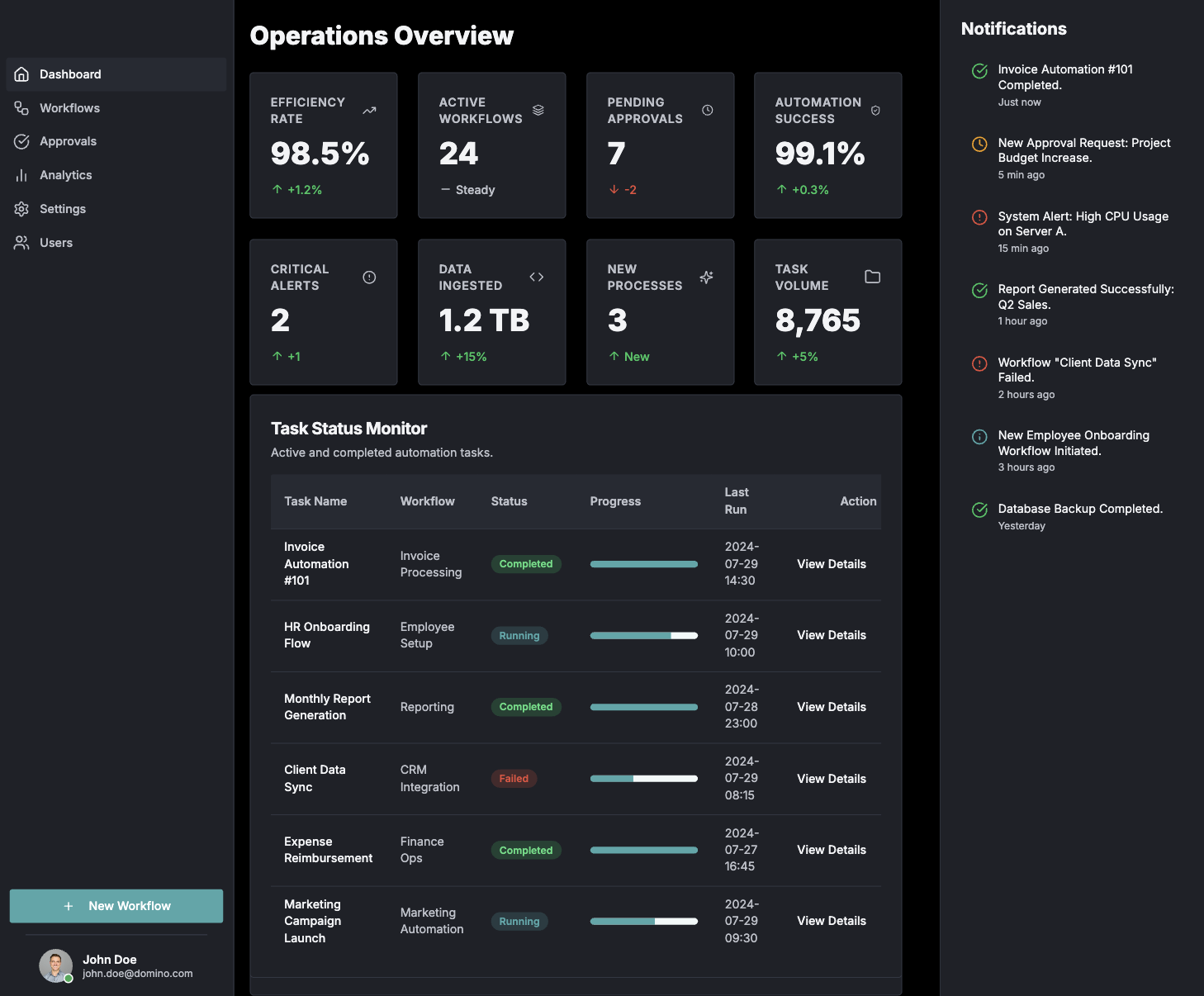Click the sparkles icon on New Processes card
This screenshot has height=996, width=1204.
(706, 277)
